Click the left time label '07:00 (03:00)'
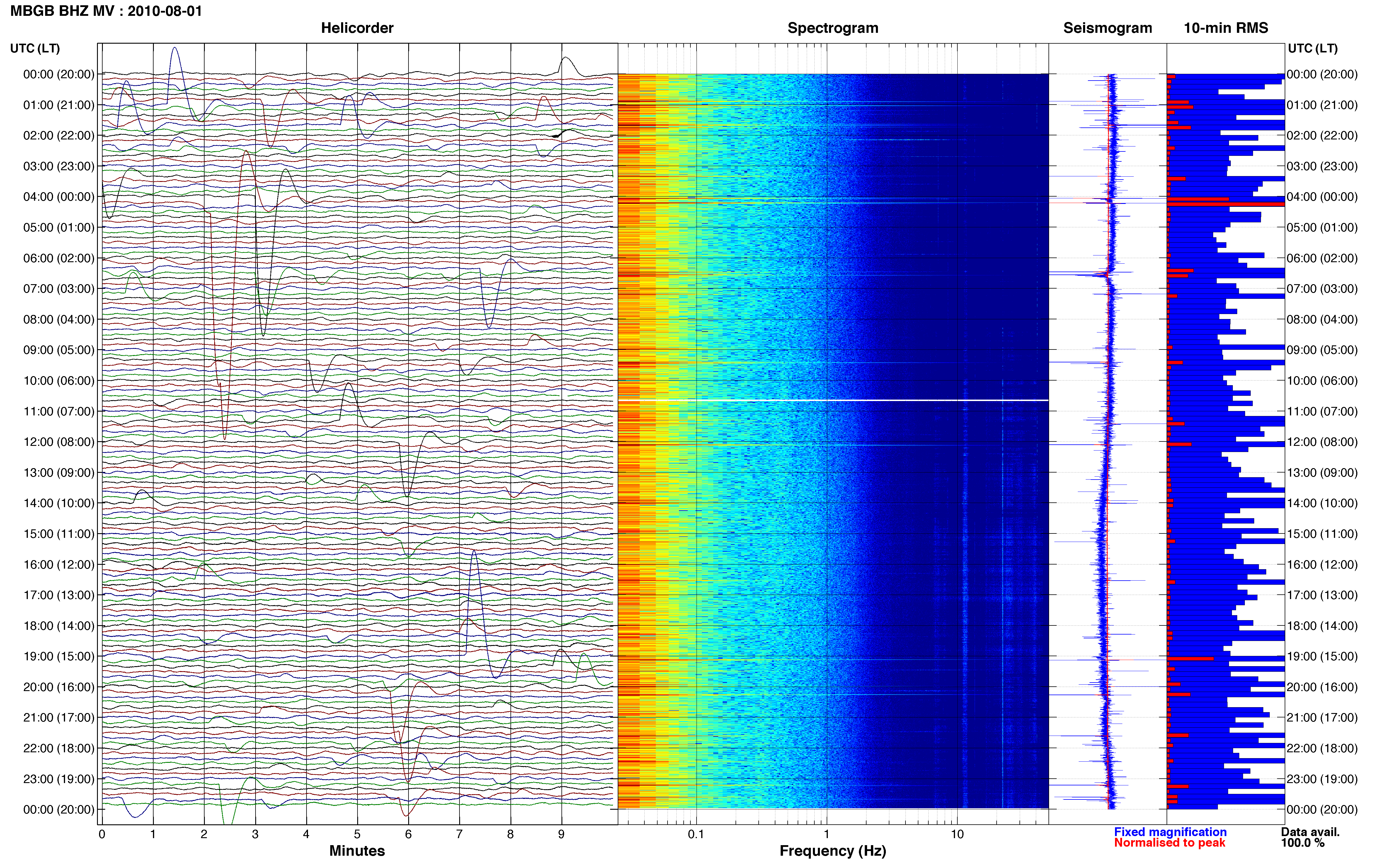This screenshot has height=868, width=1389. tap(59, 289)
